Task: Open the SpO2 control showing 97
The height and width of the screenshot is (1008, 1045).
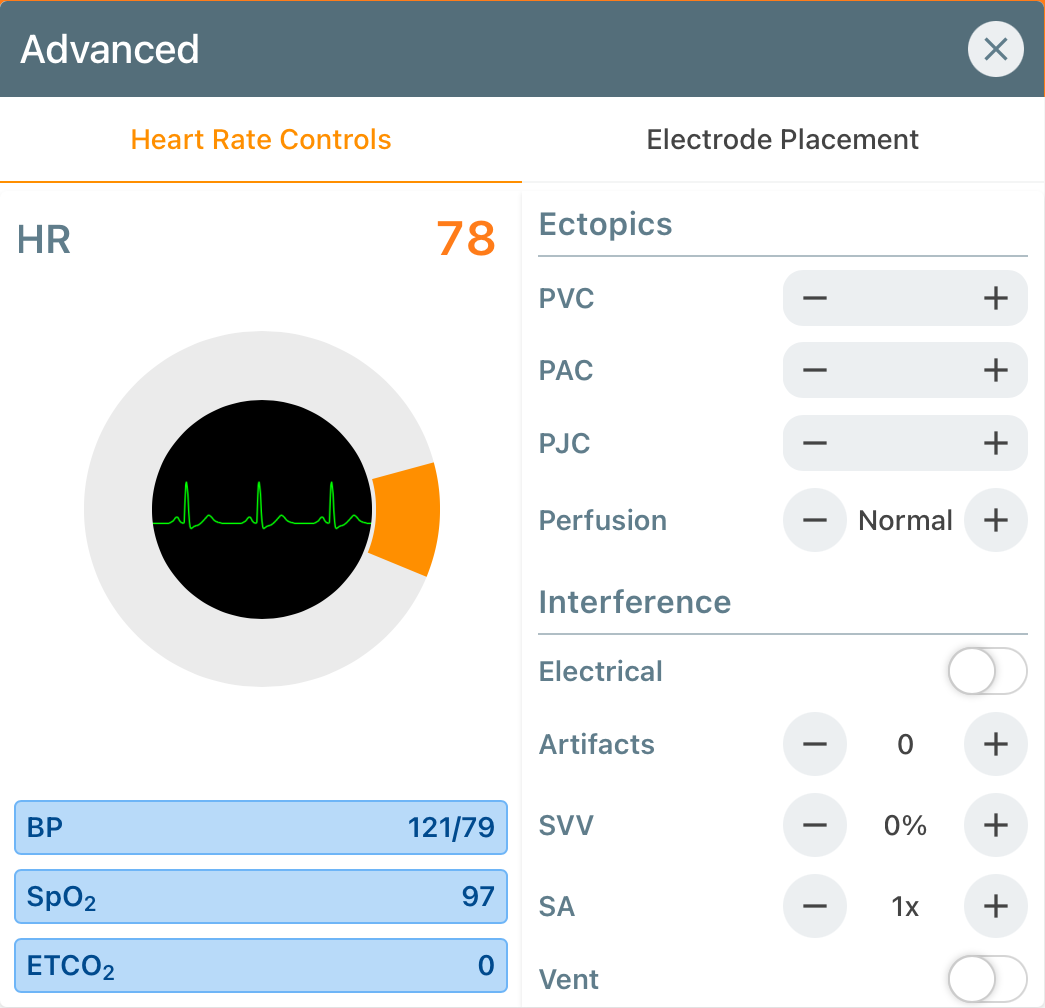Action: (x=260, y=897)
